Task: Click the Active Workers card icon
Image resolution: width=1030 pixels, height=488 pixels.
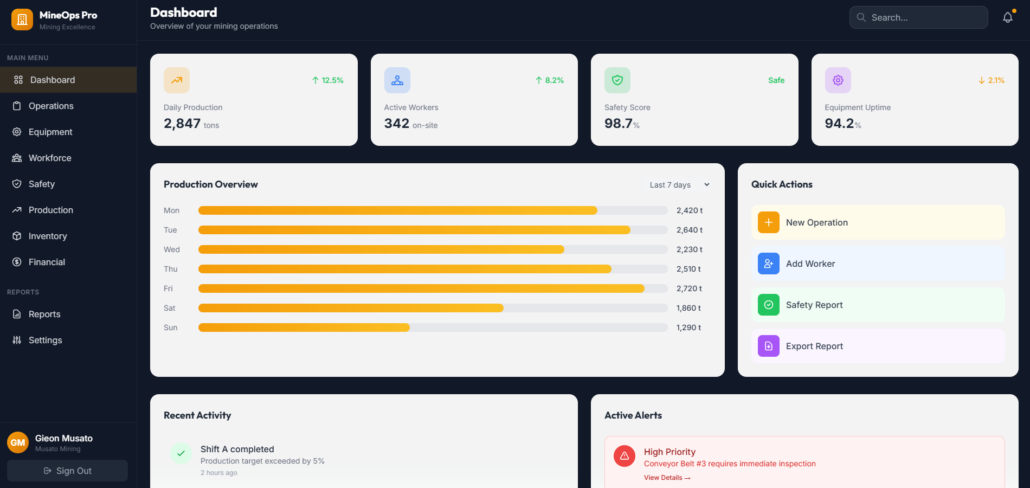Action: 397,80
